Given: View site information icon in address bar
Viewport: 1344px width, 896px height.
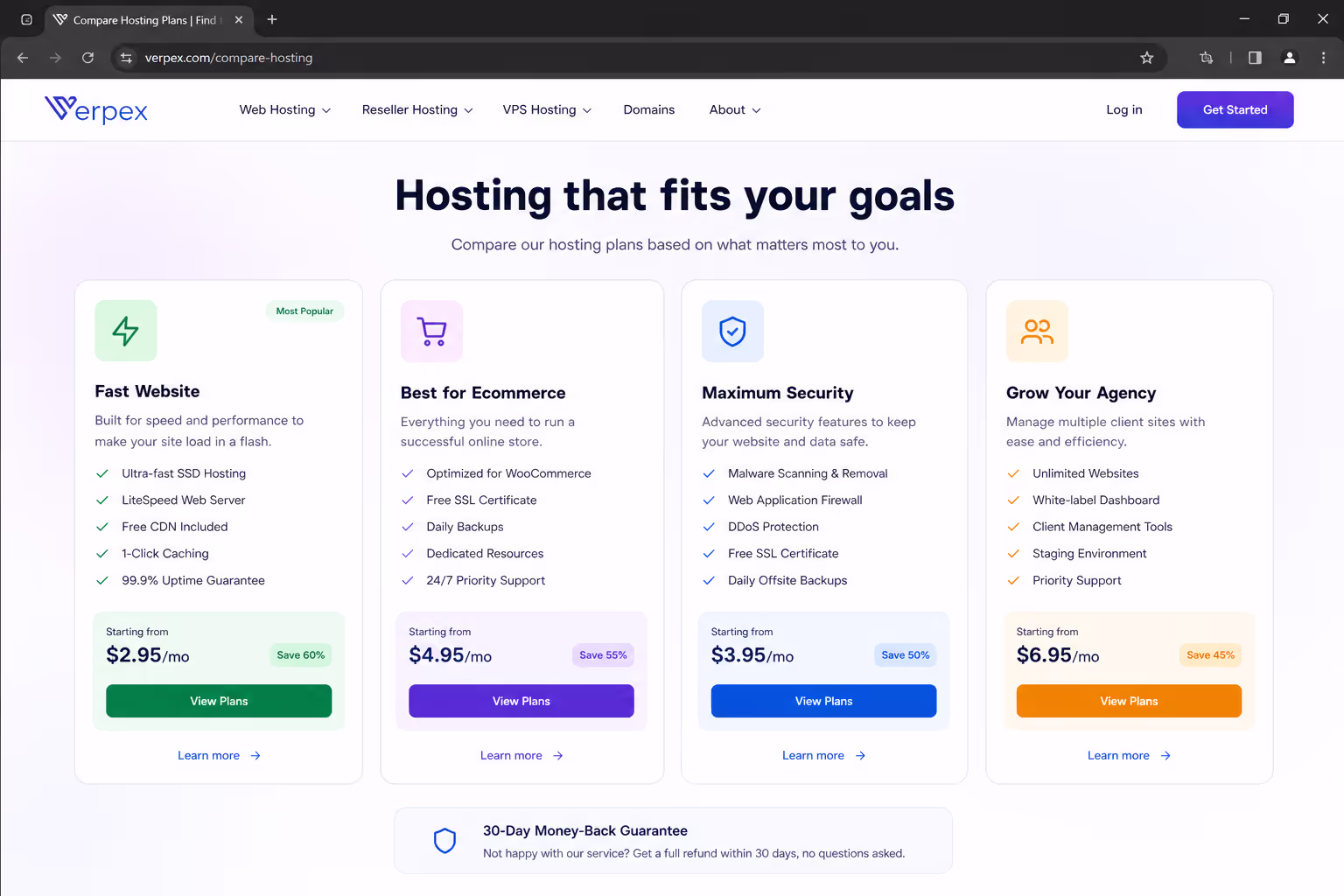Looking at the screenshot, I should [126, 58].
